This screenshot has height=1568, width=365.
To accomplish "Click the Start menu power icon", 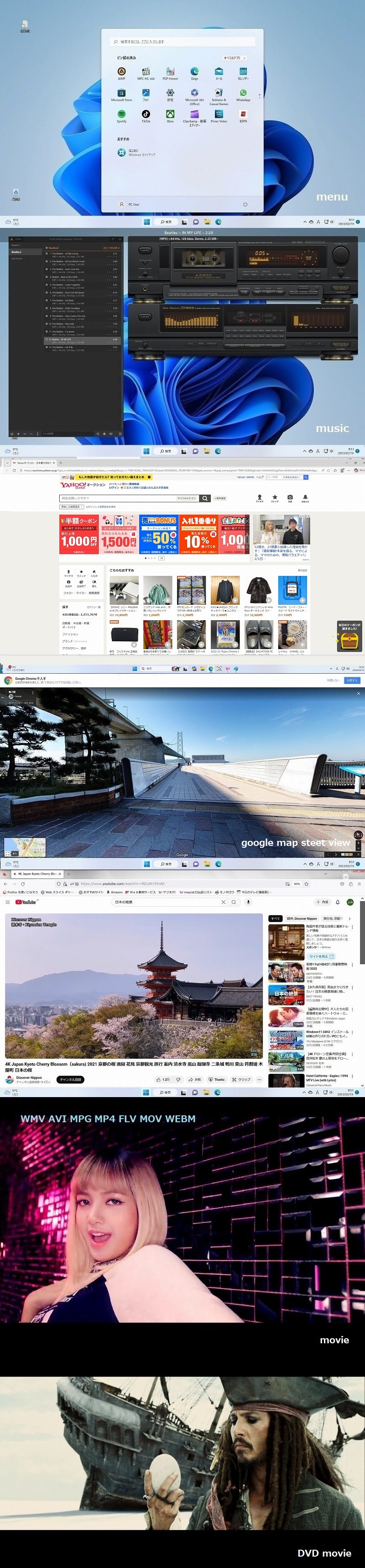I will tap(245, 204).
